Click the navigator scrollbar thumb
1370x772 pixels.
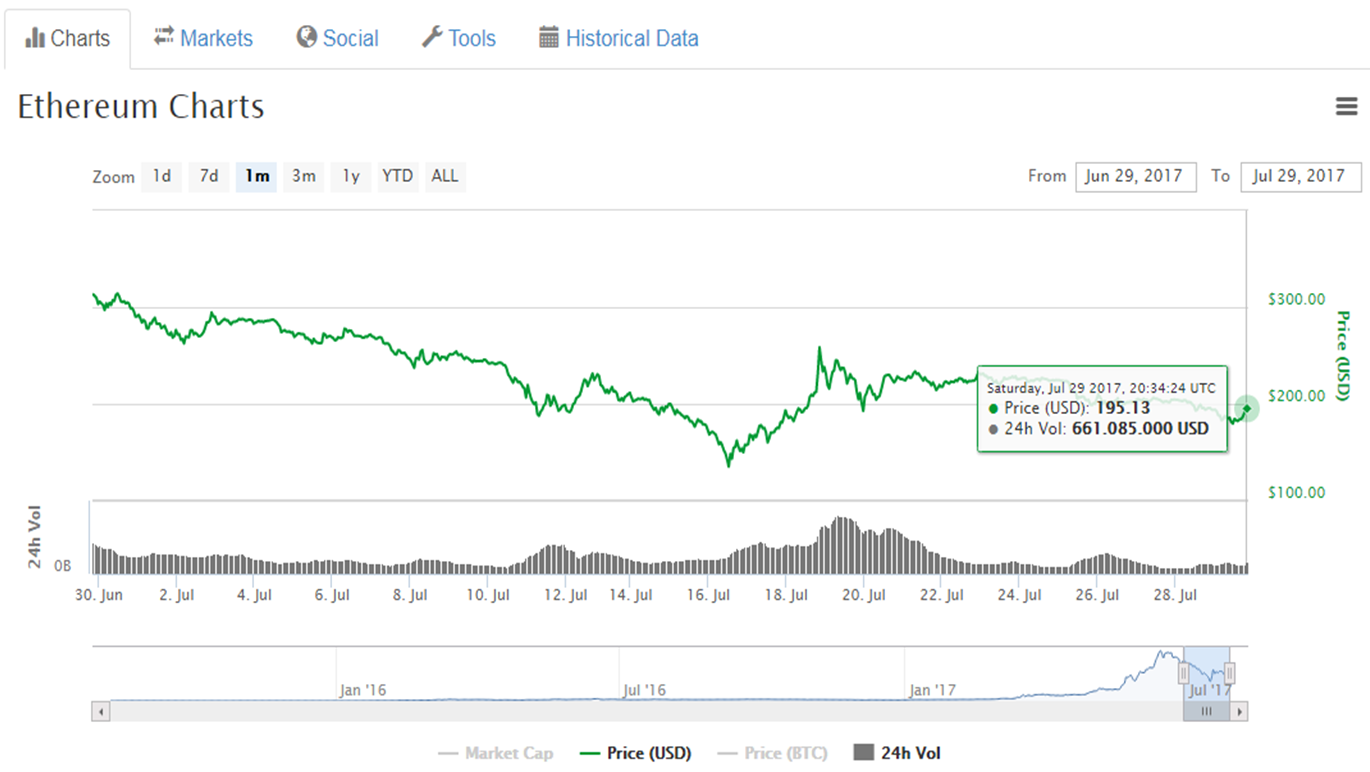[x=1207, y=712]
